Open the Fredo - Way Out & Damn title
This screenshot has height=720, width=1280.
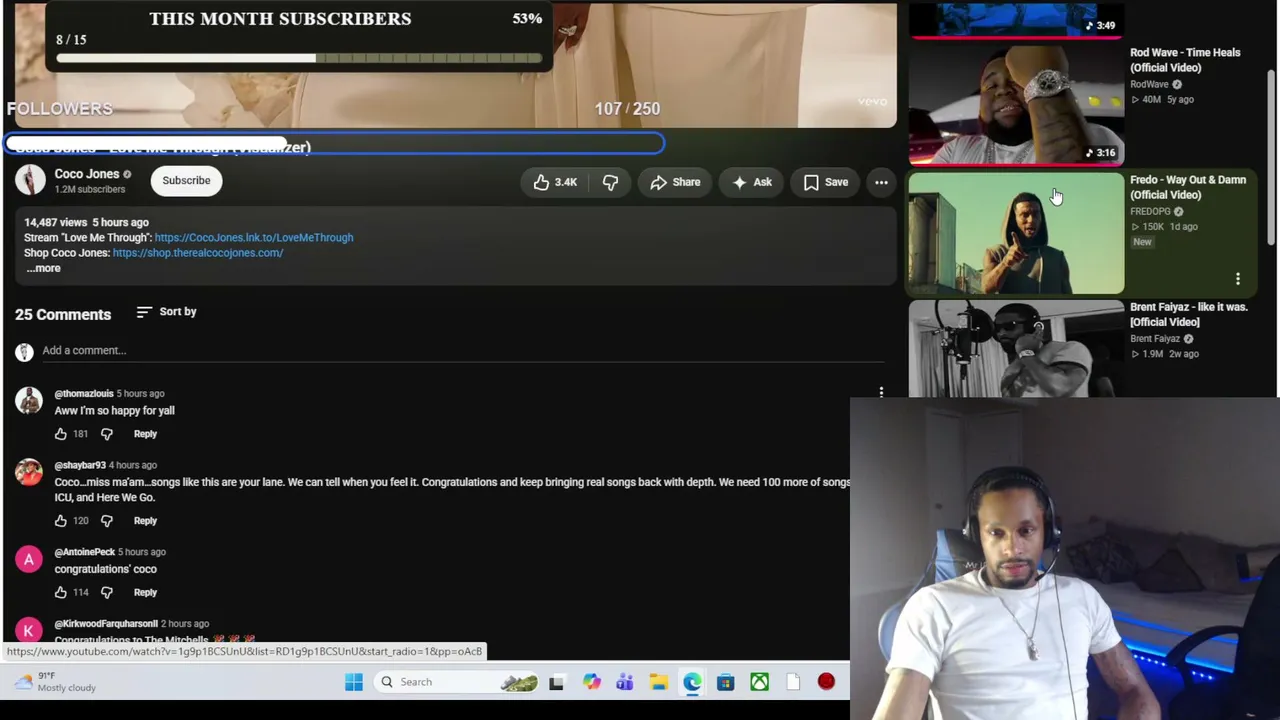click(x=1188, y=187)
